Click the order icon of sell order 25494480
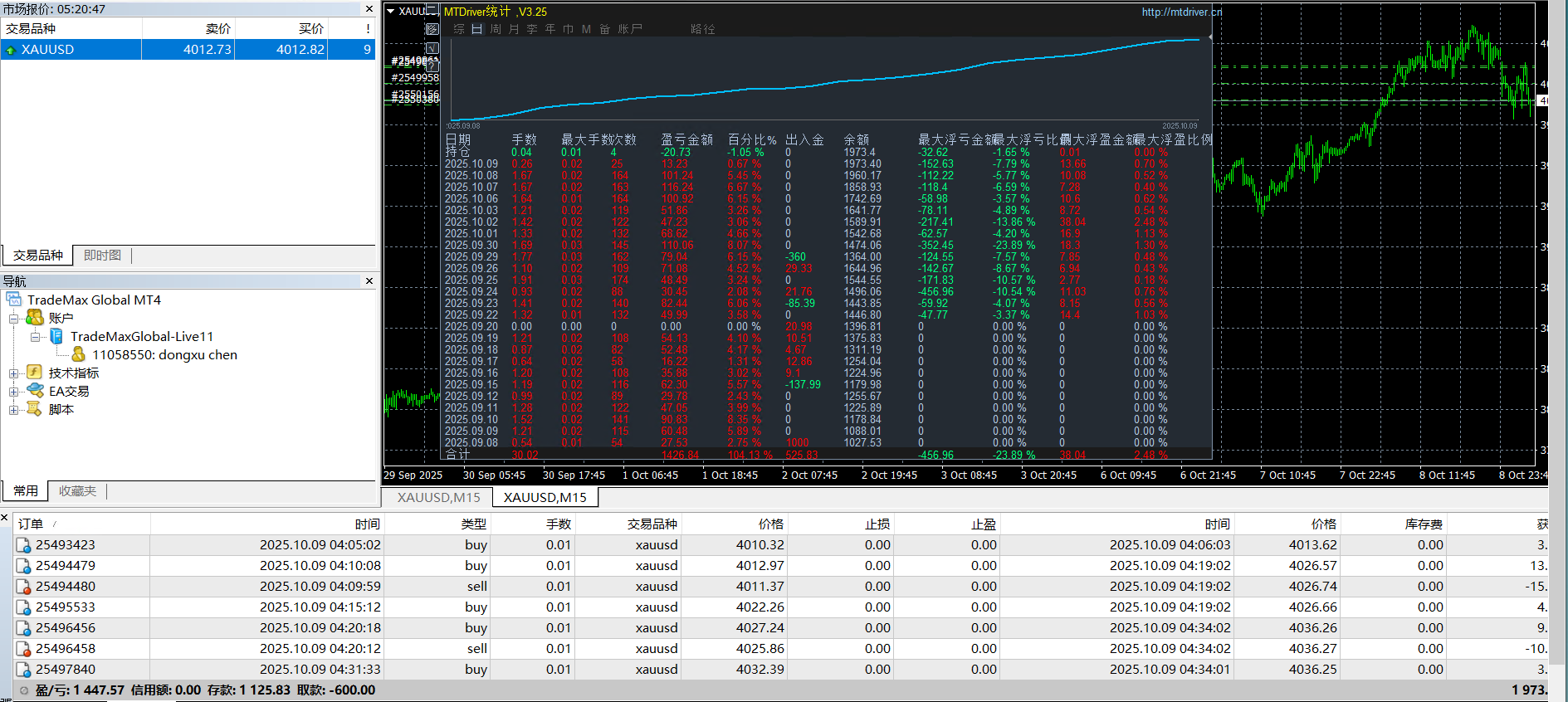This screenshot has width=1568, height=702. (24, 587)
